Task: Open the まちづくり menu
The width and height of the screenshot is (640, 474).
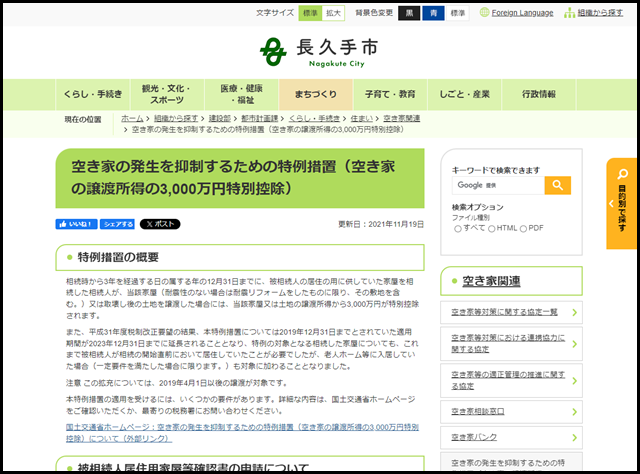Action: click(316, 94)
